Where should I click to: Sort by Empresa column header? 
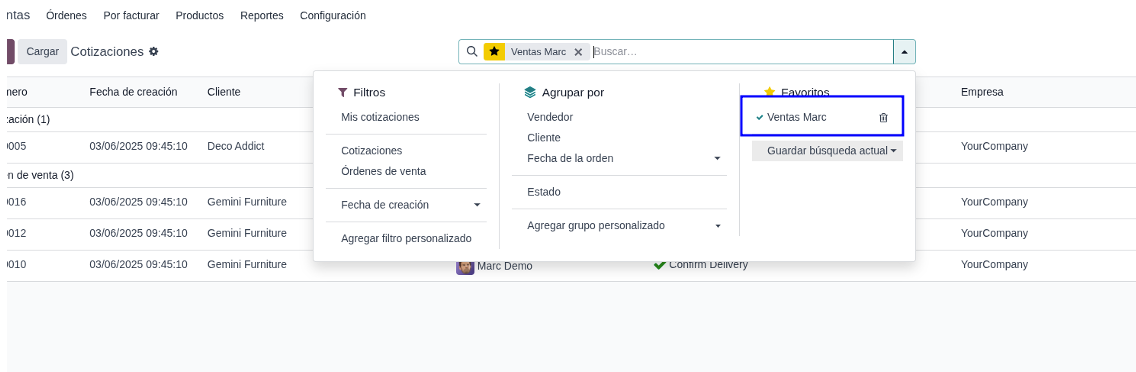coord(982,92)
